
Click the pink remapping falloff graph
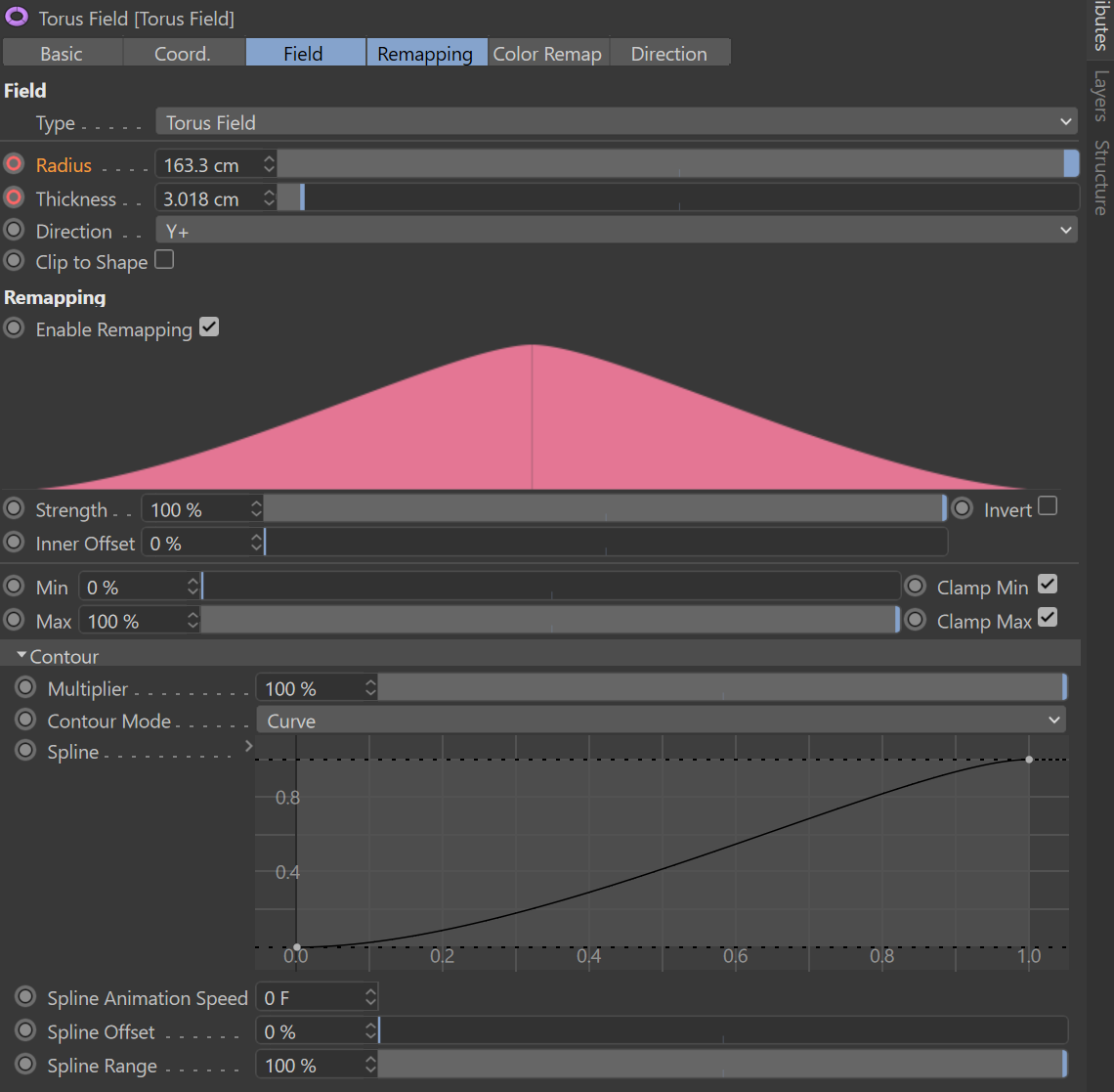pos(532,416)
